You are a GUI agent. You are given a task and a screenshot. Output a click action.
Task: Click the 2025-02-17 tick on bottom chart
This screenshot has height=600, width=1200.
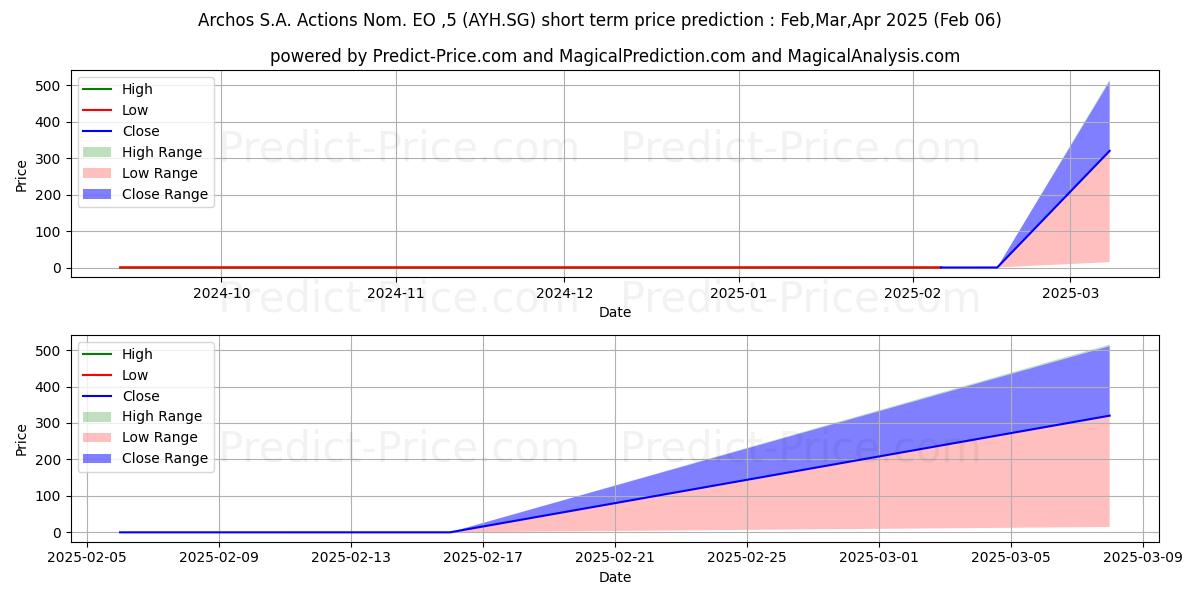click(x=483, y=557)
